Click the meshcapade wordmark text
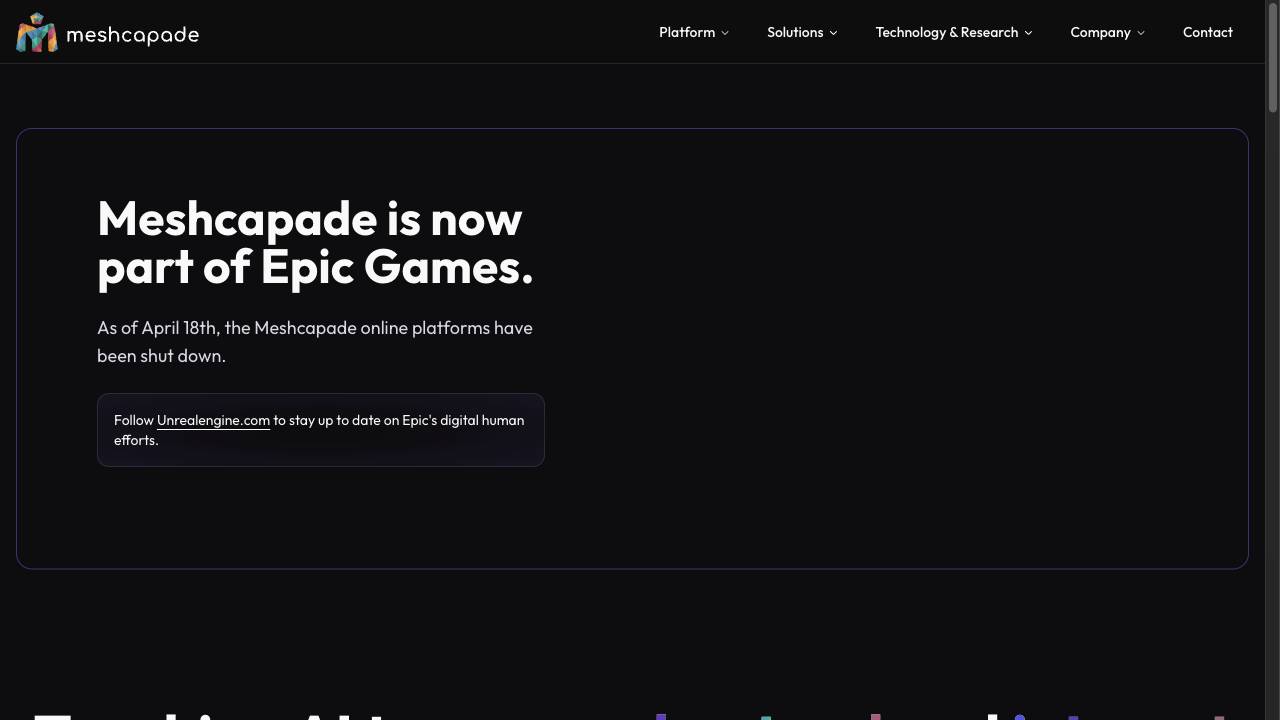 (x=132, y=35)
